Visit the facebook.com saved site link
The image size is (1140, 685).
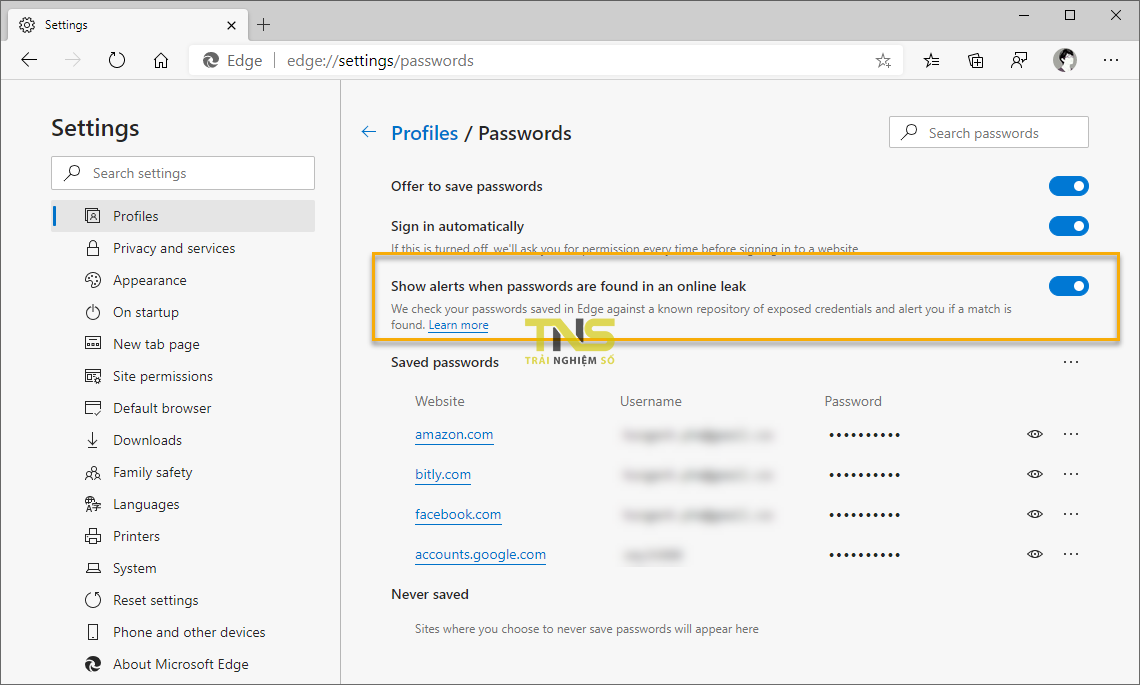tap(458, 514)
